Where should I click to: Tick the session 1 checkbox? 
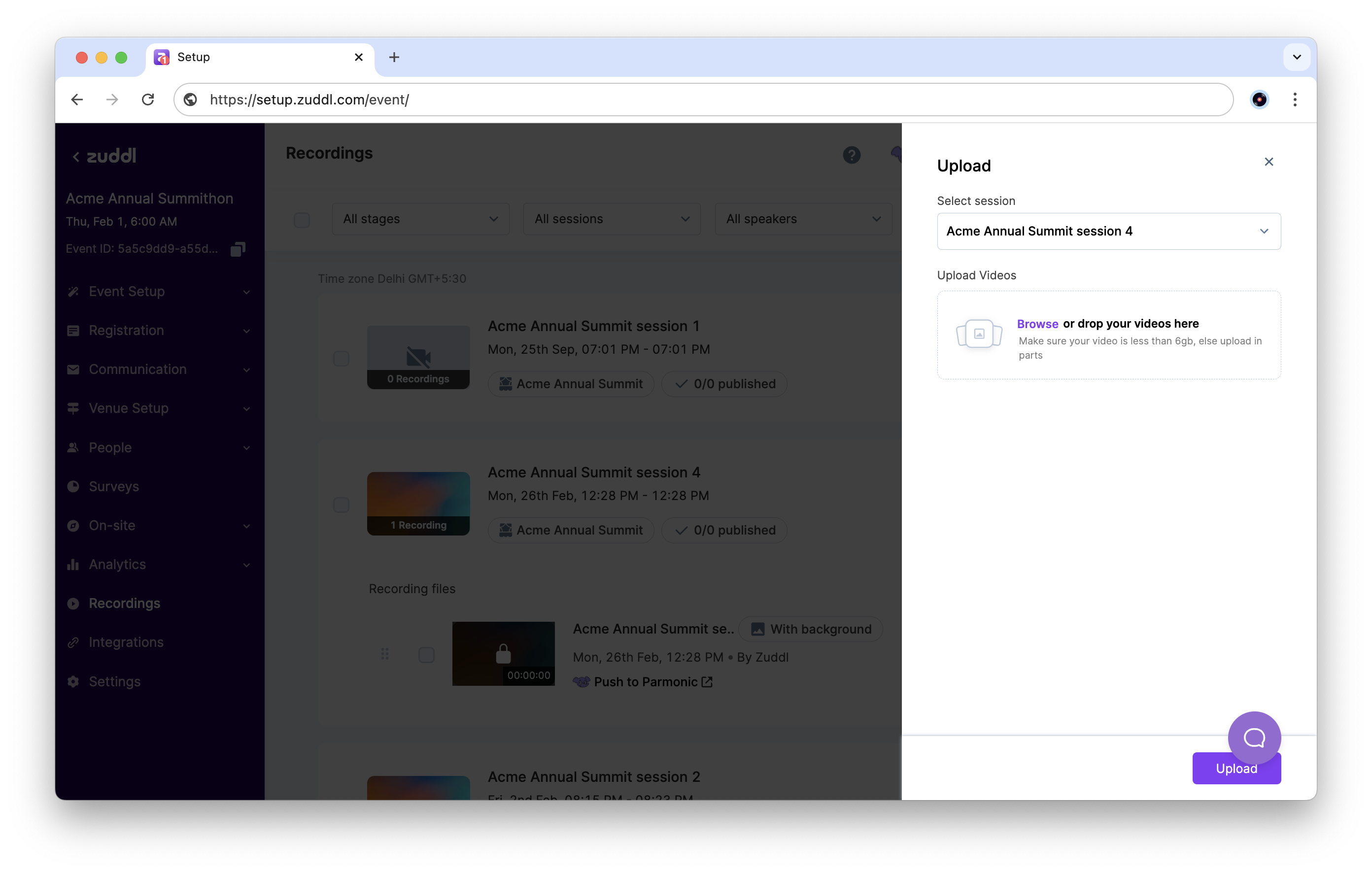[x=341, y=359]
